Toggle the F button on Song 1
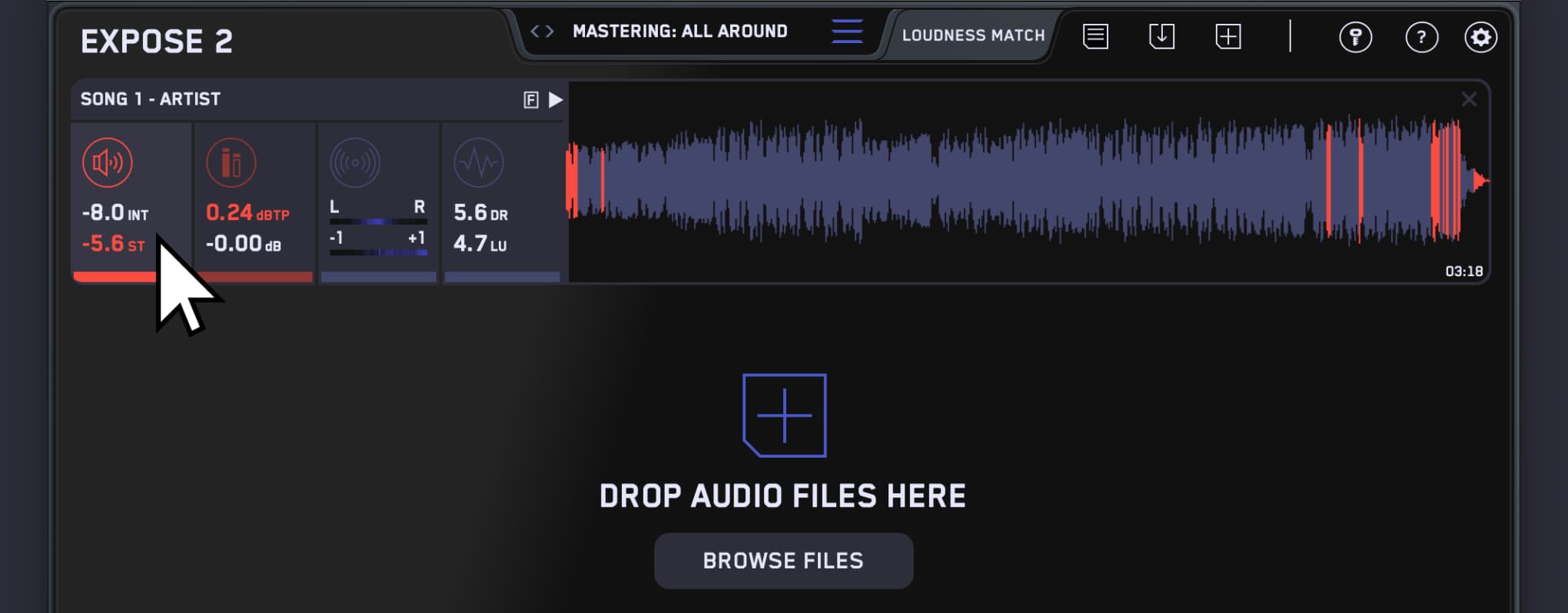This screenshot has width=1568, height=613. point(530,100)
